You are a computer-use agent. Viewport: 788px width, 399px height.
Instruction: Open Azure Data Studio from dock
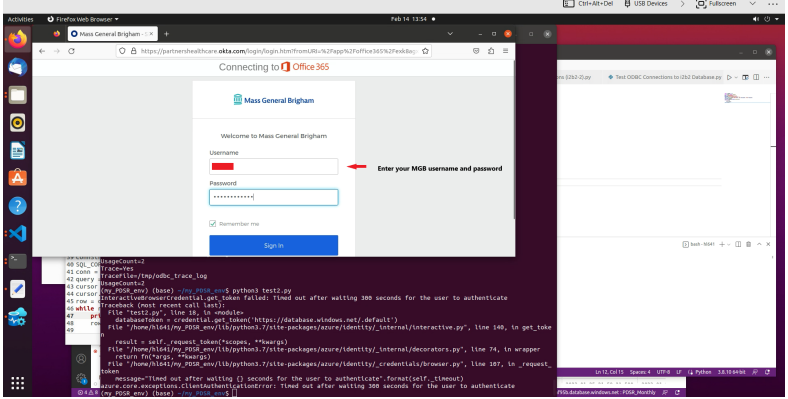pos(18,317)
